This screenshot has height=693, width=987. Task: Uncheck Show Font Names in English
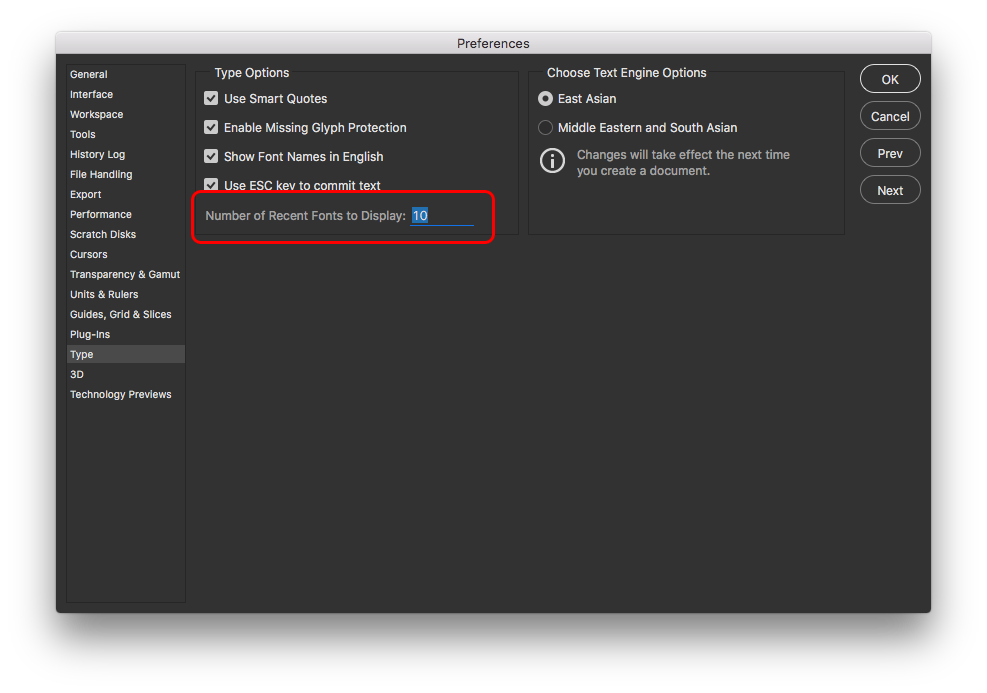[211, 156]
